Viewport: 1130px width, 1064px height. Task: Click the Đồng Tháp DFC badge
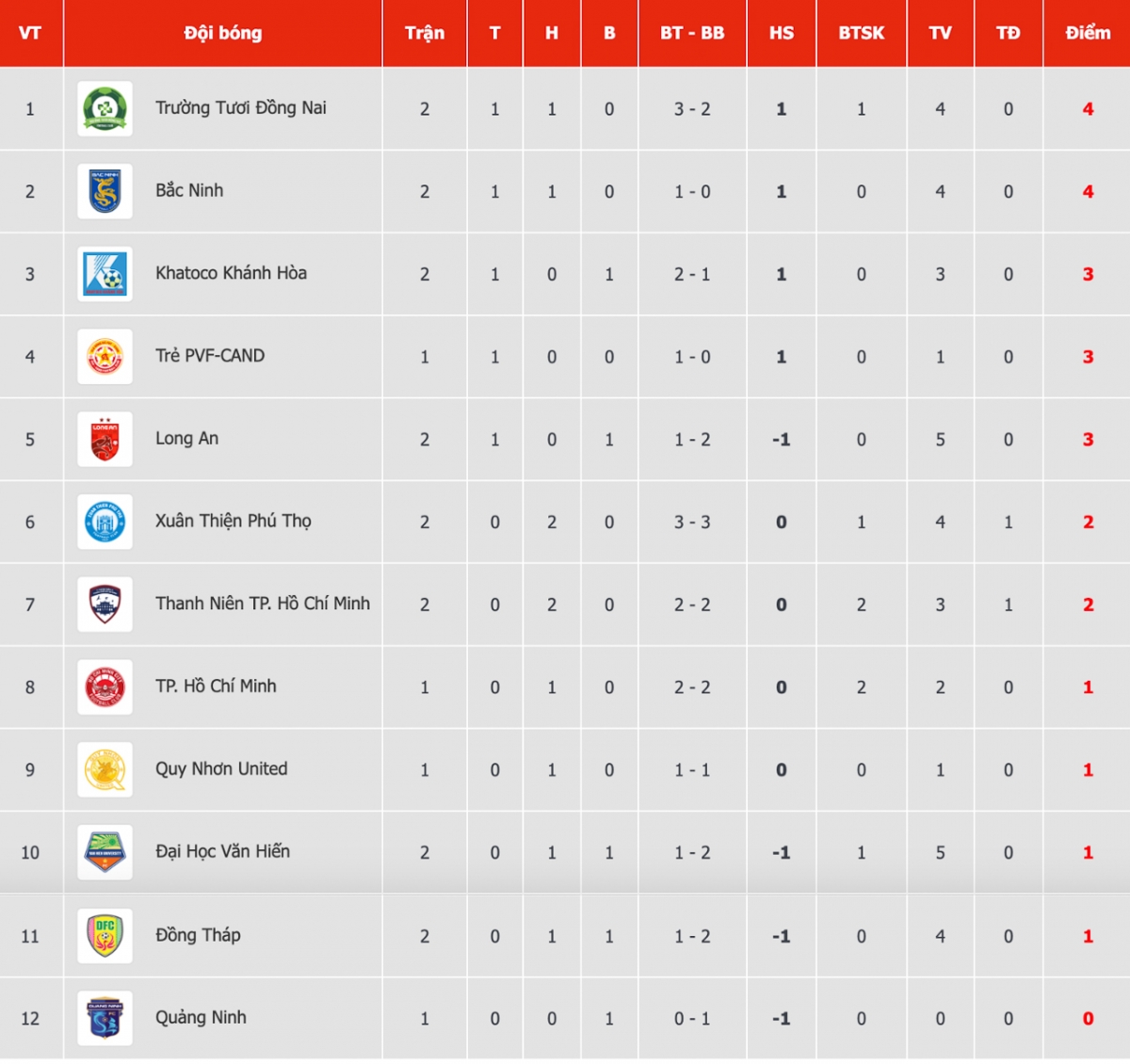[x=105, y=936]
